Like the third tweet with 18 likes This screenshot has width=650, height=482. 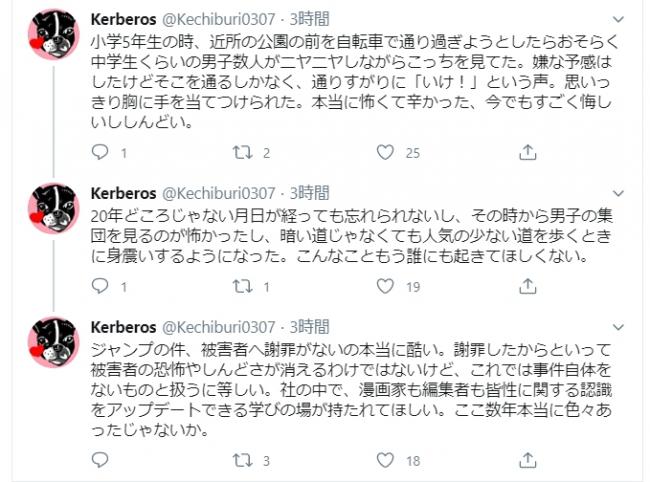point(385,460)
